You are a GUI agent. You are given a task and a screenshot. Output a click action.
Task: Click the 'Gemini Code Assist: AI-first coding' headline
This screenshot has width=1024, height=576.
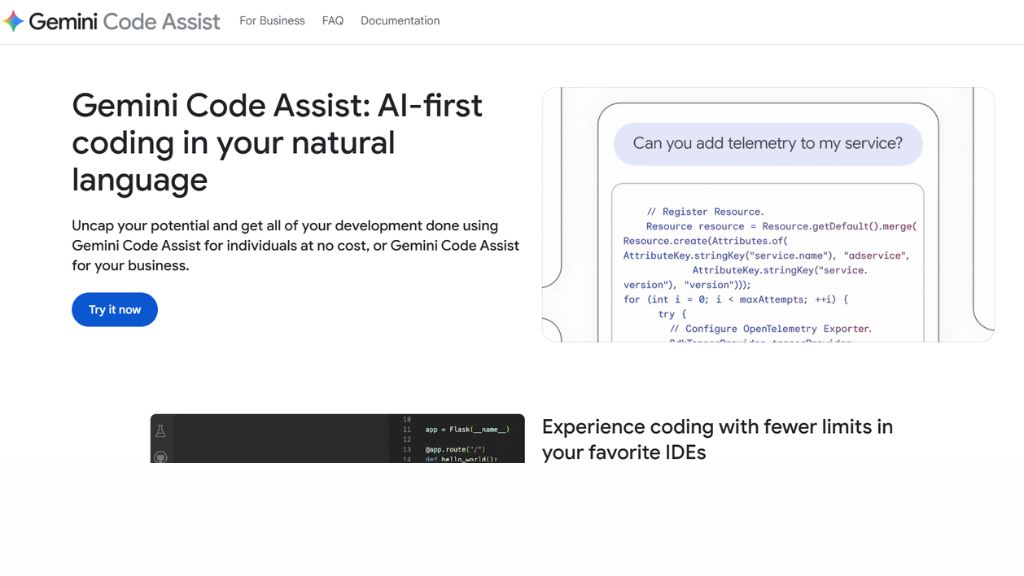[x=277, y=142]
